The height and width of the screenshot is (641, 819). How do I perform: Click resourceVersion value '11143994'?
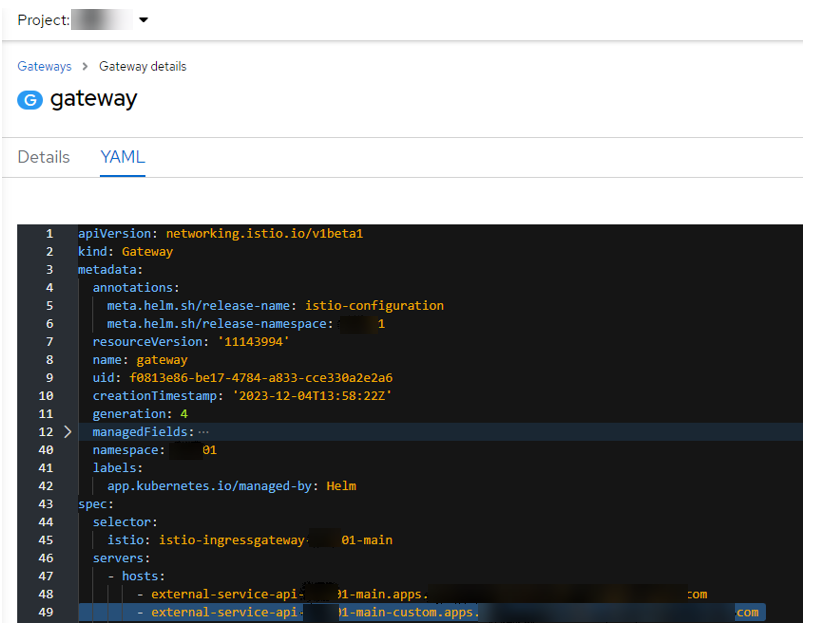pos(254,342)
